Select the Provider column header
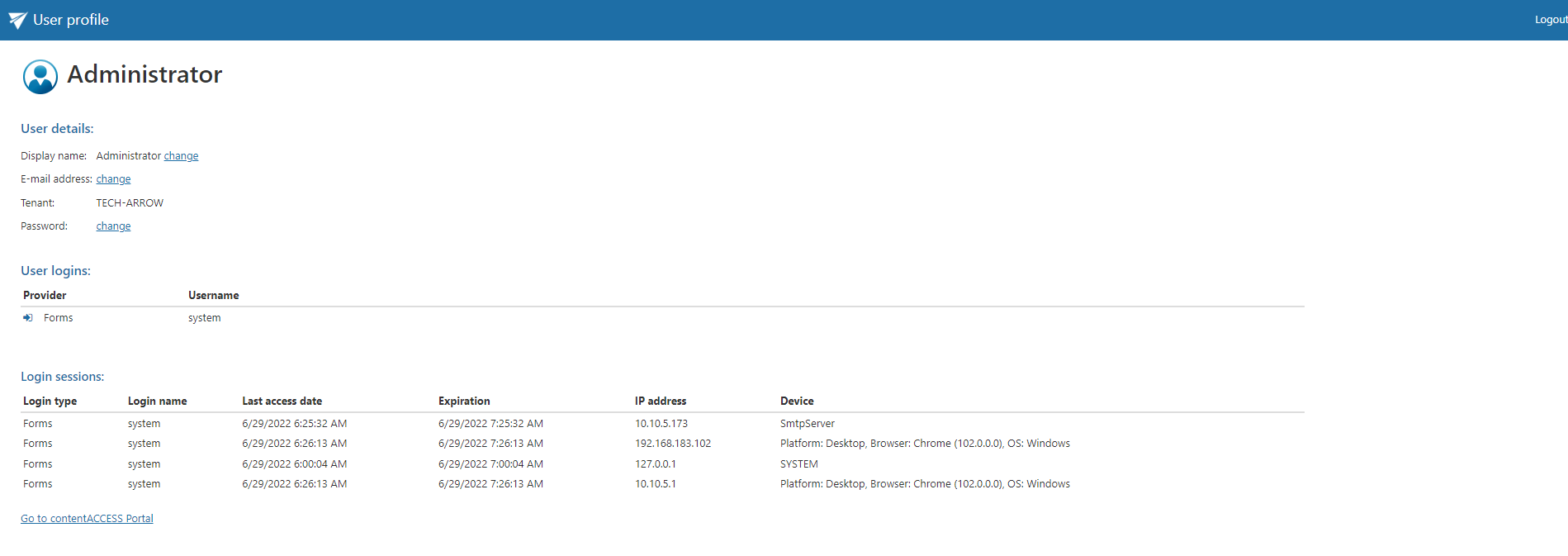This screenshot has height=556, width=1568. click(45, 296)
